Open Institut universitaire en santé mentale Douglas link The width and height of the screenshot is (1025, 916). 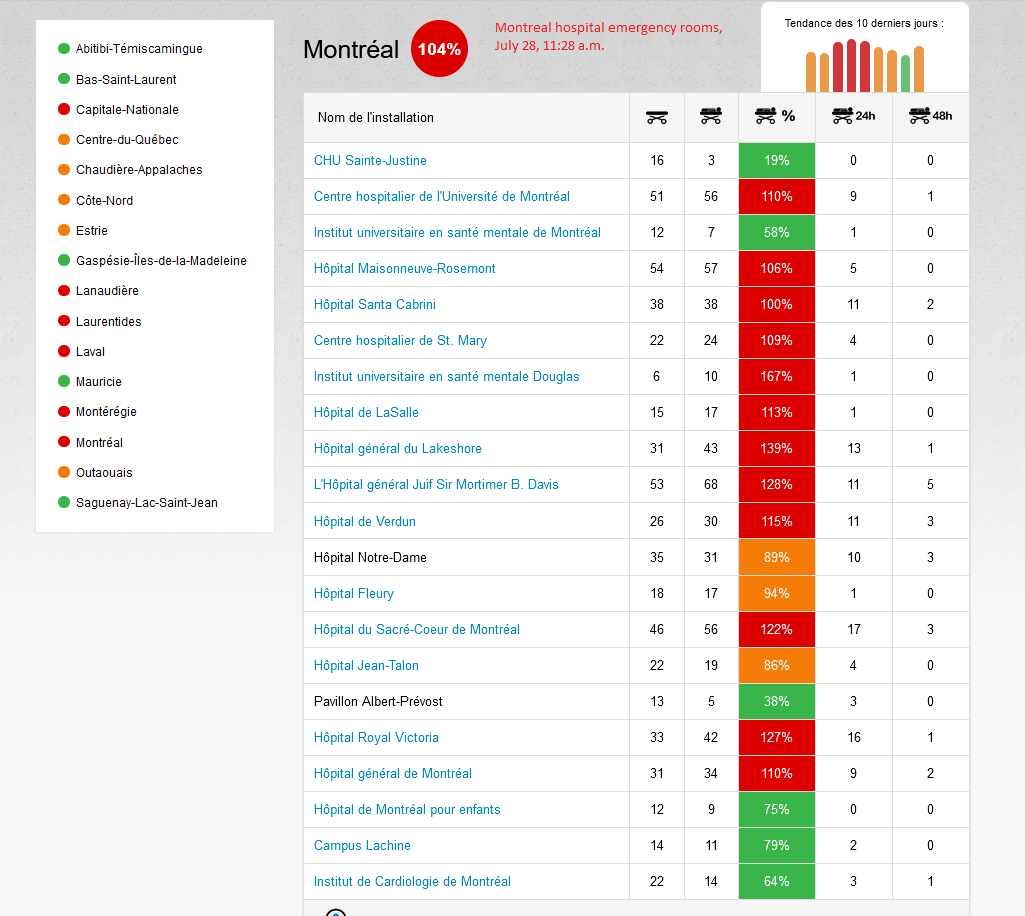pos(446,376)
